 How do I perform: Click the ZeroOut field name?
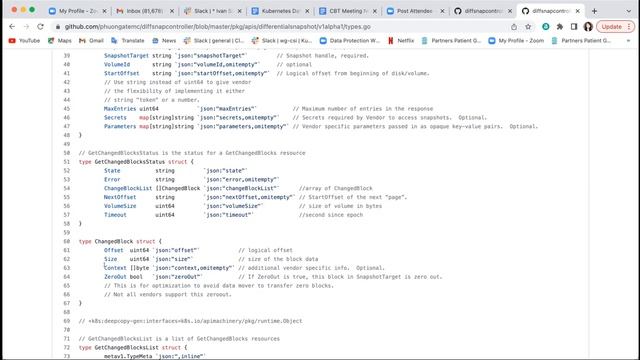115,277
